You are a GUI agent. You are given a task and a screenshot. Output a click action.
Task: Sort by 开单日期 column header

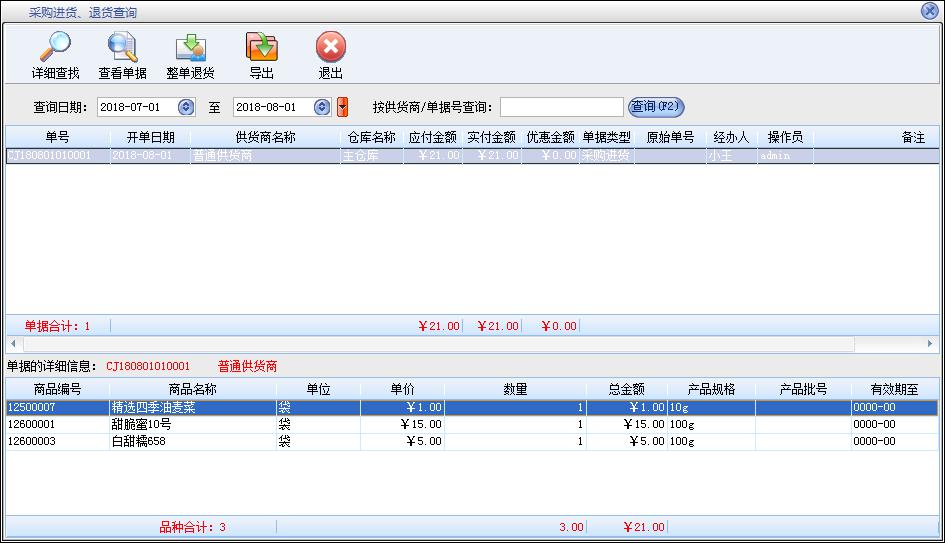pos(150,138)
